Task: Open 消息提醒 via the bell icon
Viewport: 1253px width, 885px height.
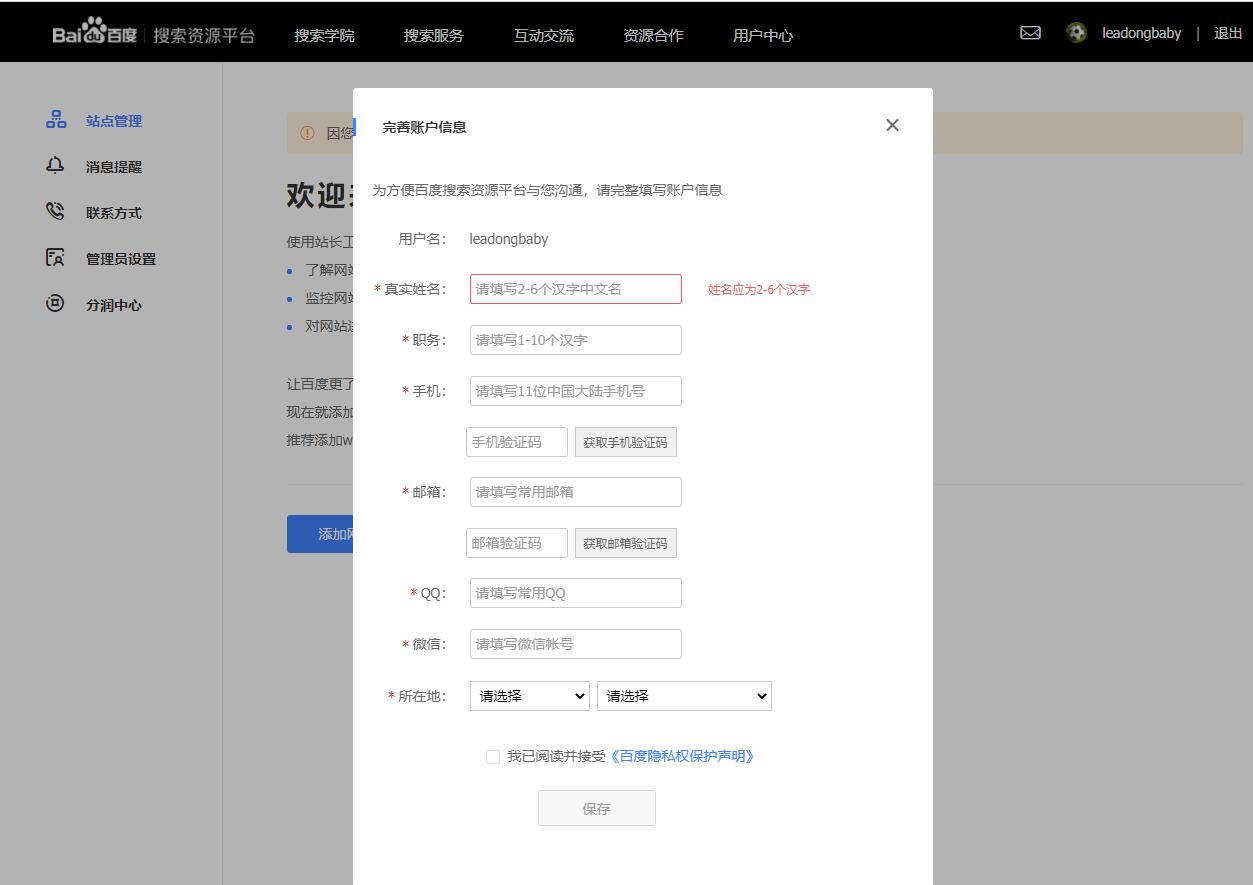Action: pyautogui.click(x=56, y=166)
